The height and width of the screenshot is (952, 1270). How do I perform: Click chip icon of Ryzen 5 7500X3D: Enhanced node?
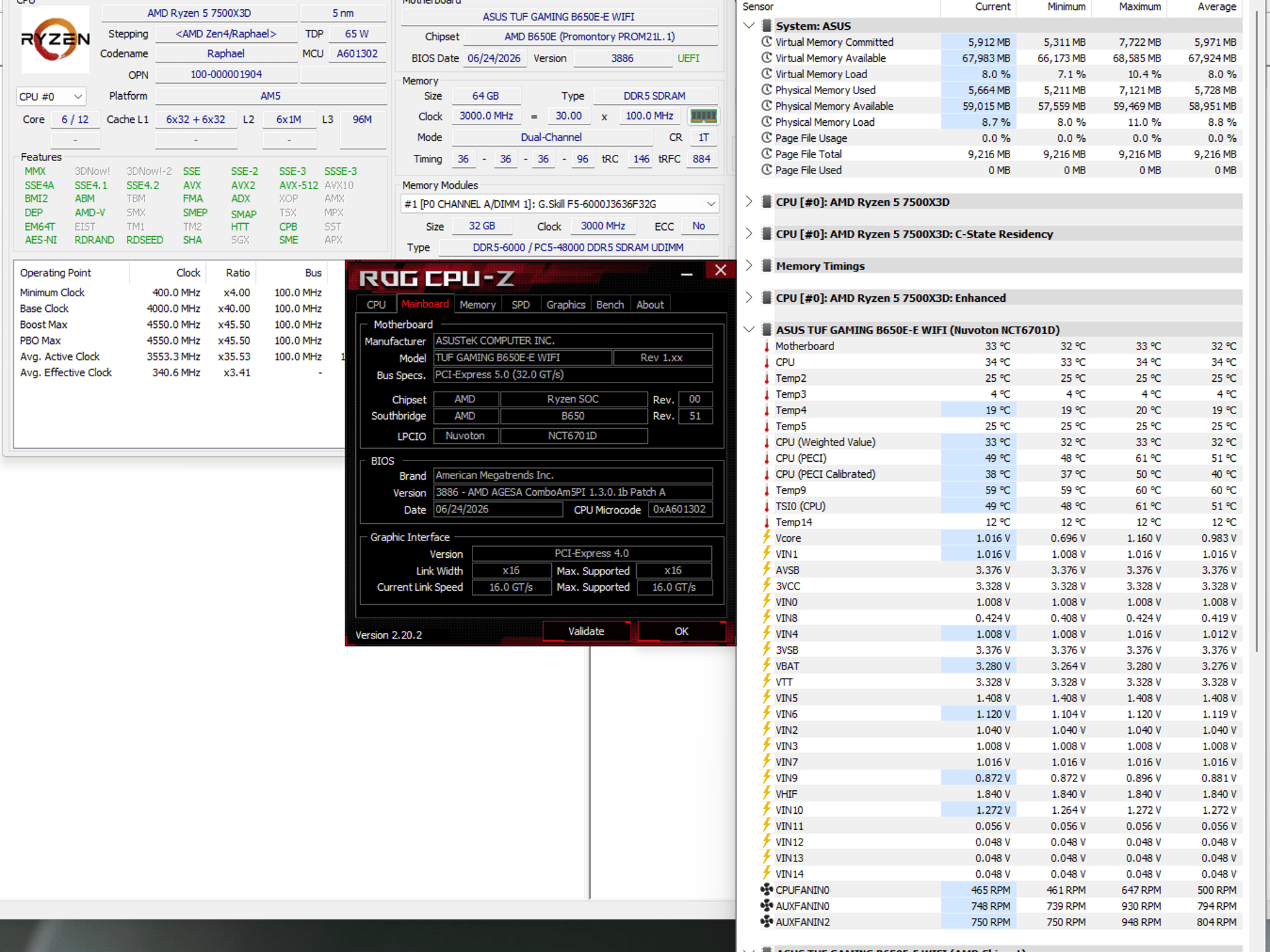pos(766,297)
